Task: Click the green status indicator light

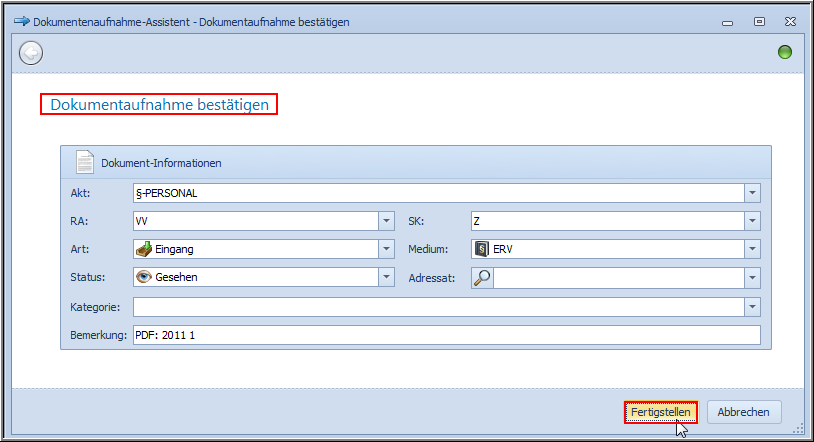Action: tap(785, 53)
